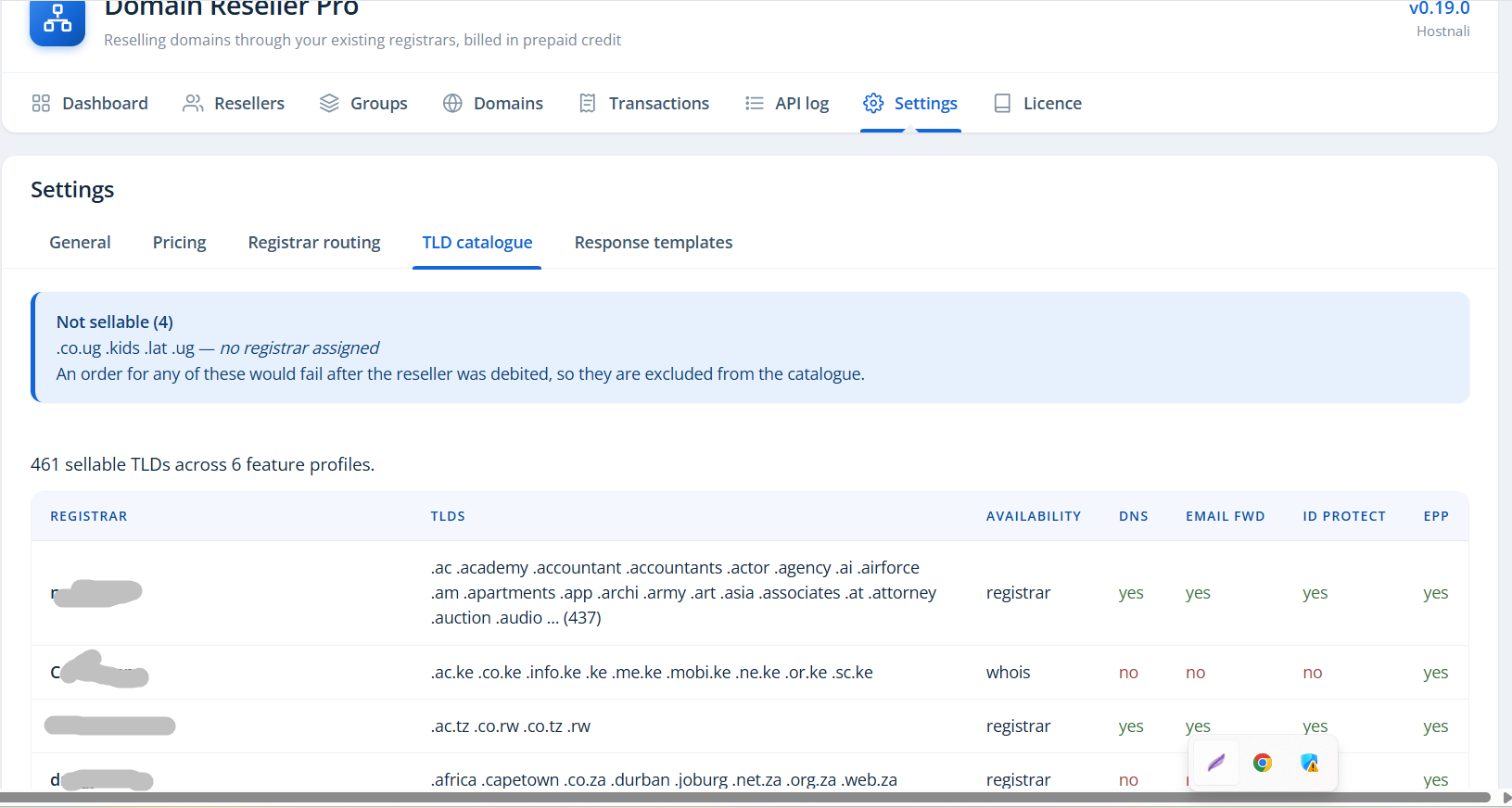Click the Domain Reseller Pro logo icon
Screen dimensions: 1512x808
[x=57, y=20]
